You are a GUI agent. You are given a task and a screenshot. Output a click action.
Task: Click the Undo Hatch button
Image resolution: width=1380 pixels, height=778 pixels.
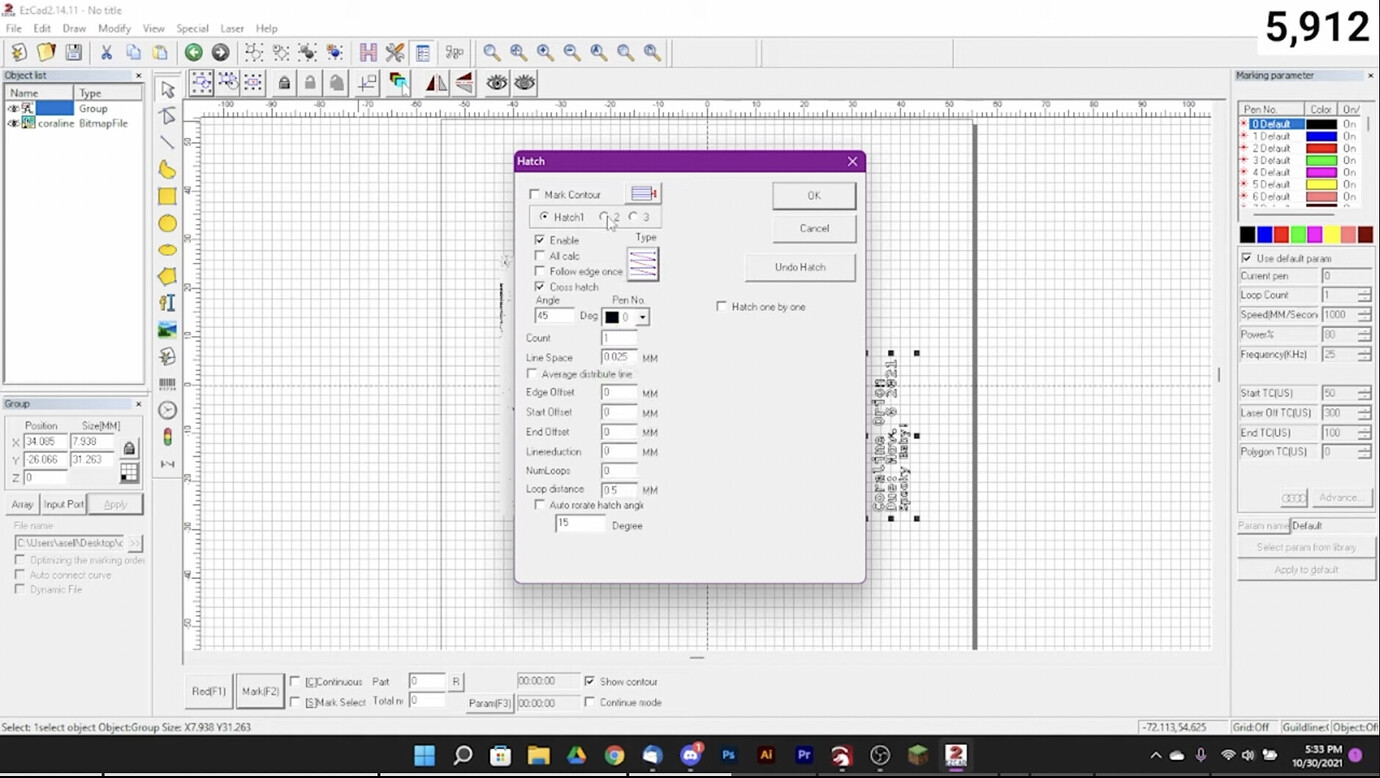coord(800,267)
